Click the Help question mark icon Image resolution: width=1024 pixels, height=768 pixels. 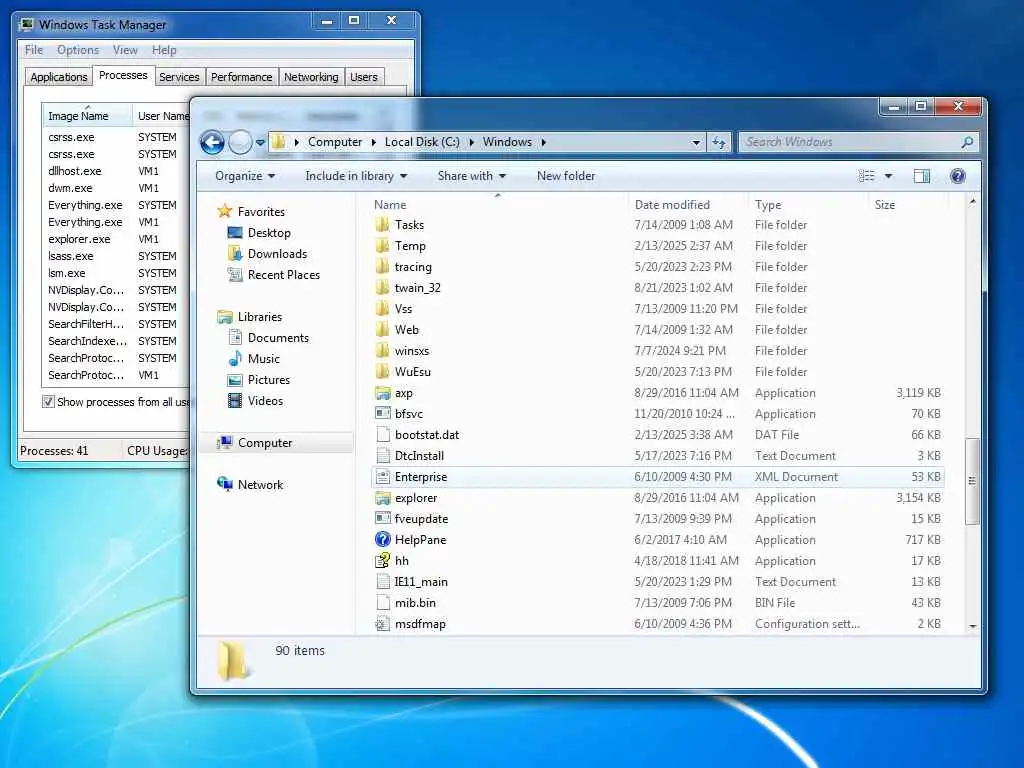coord(957,176)
